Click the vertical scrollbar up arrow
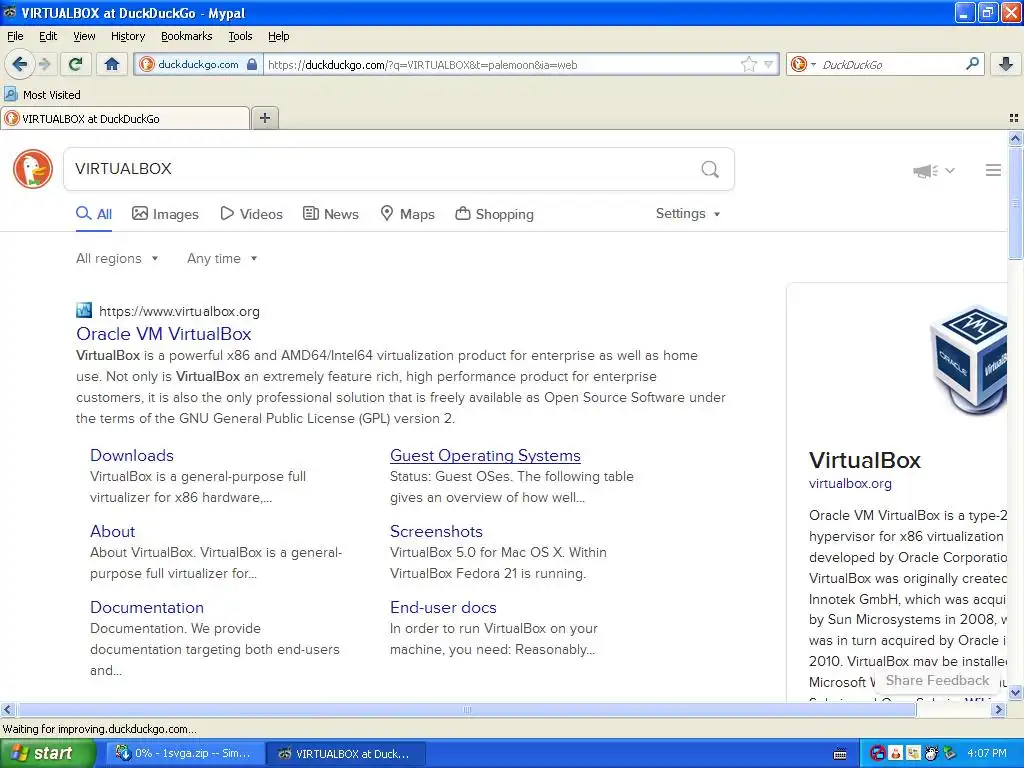The width and height of the screenshot is (1024, 768). coord(1016,138)
